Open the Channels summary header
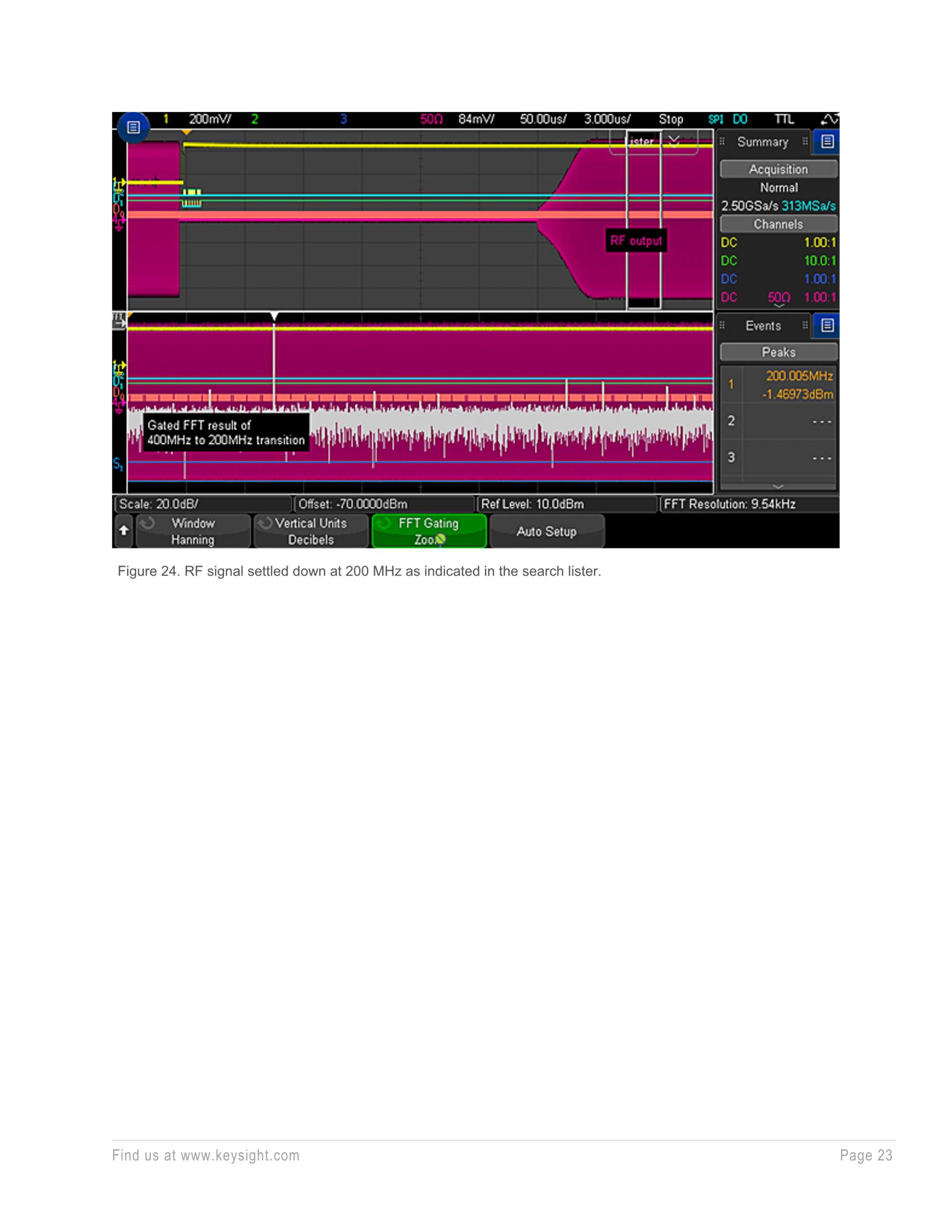 click(x=778, y=224)
